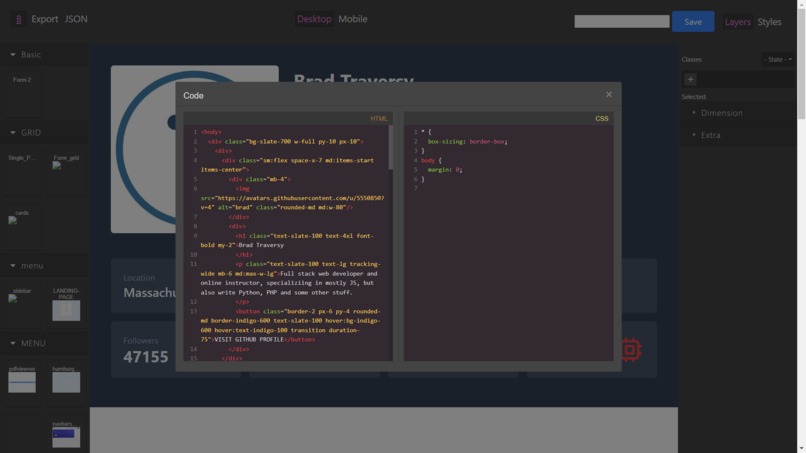
Task: Click the Followers count 47155
Action: [x=145, y=357]
